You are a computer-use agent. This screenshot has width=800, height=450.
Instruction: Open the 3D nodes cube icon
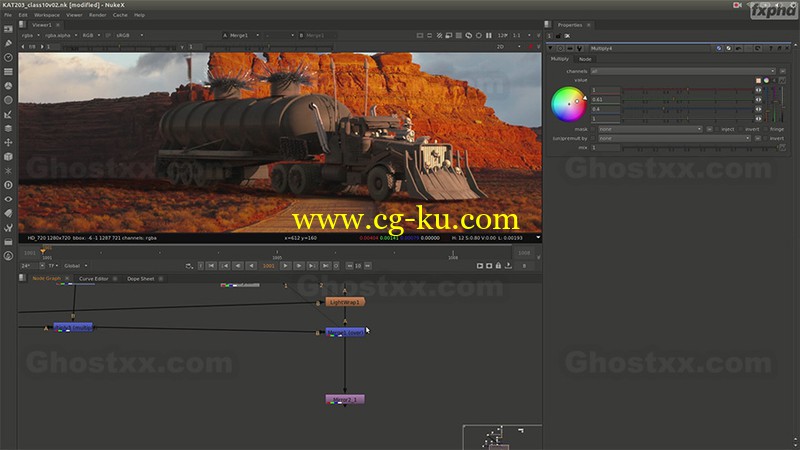coord(8,157)
